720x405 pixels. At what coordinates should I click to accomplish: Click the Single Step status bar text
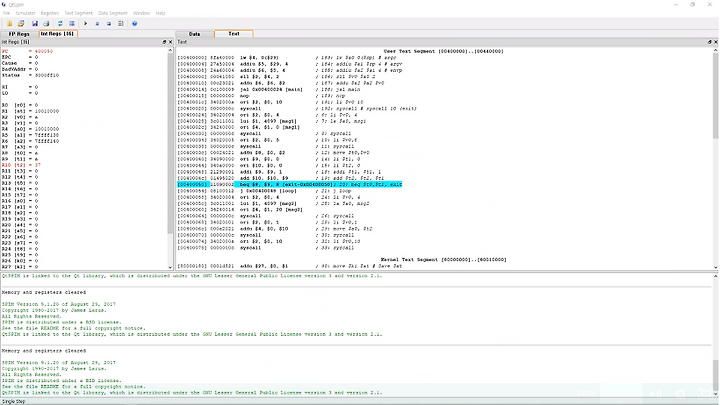pos(14,401)
